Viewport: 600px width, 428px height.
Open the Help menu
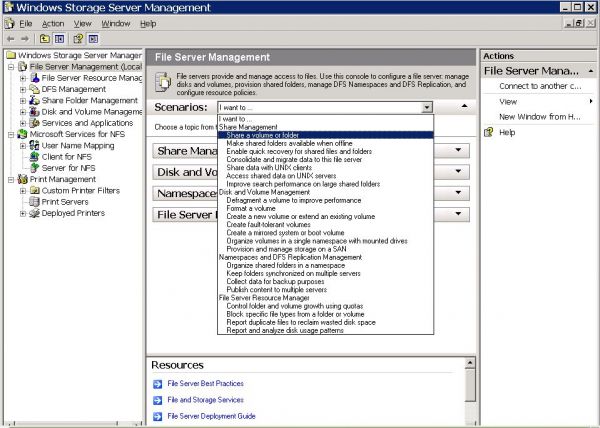[x=148, y=24]
